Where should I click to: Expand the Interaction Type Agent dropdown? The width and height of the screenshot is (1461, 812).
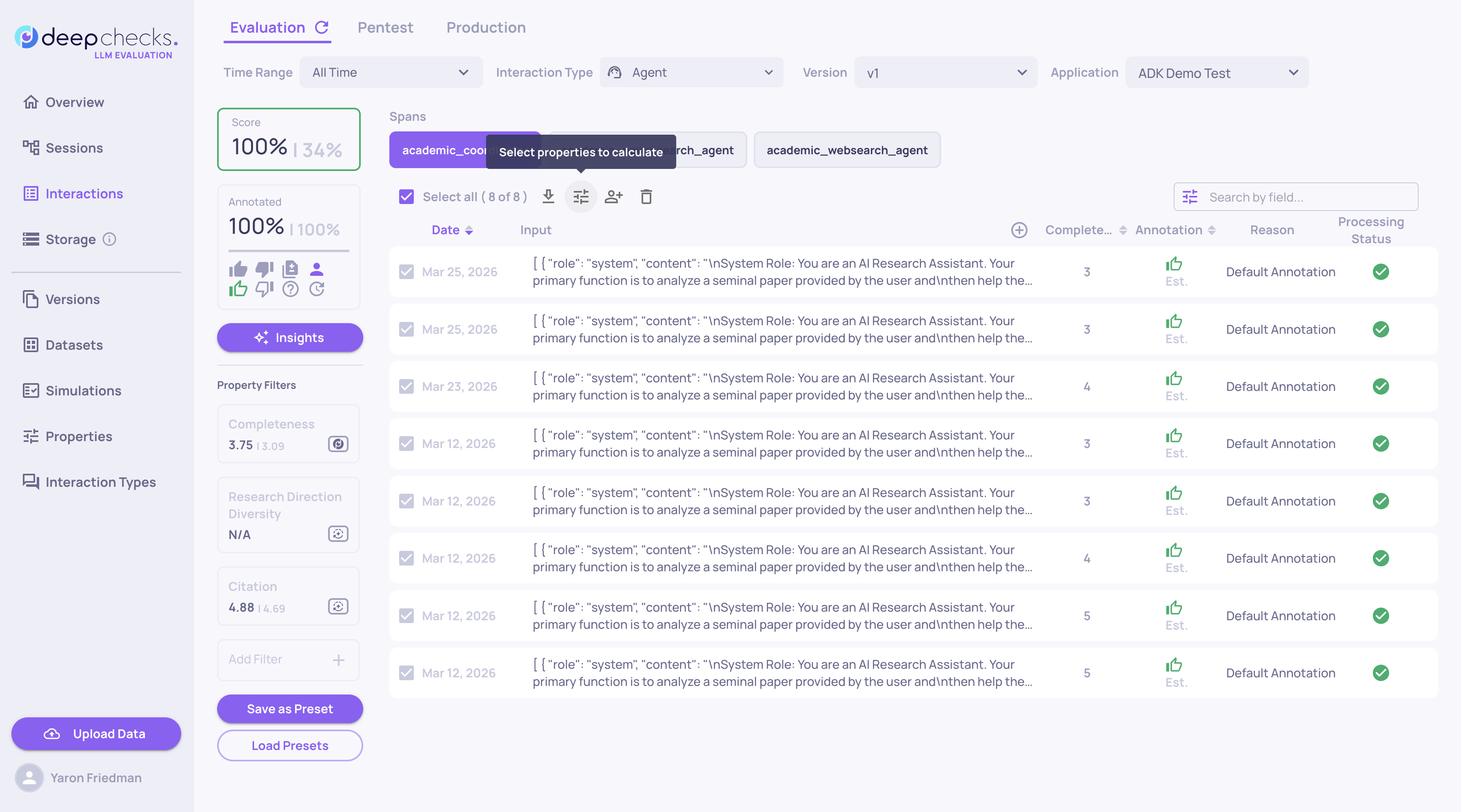point(691,73)
